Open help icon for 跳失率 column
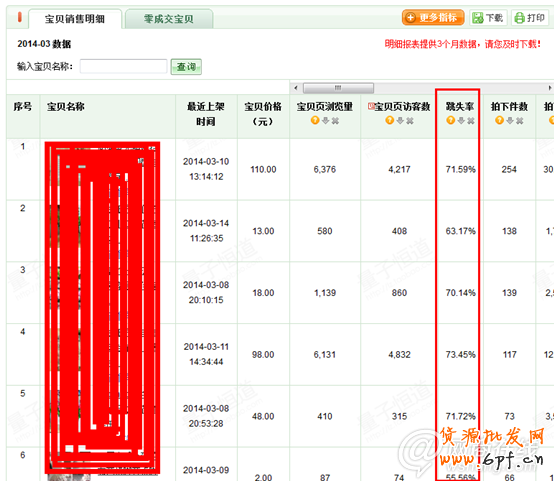The height and width of the screenshot is (481, 554). tap(450, 121)
